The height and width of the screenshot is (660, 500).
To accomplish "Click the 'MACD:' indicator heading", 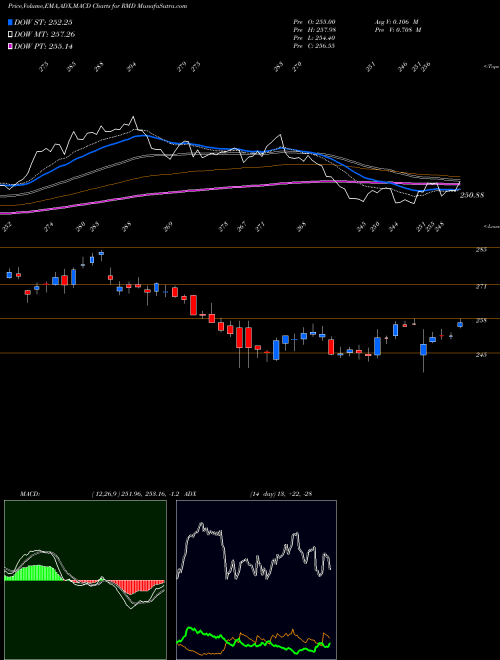I will [29, 494].
